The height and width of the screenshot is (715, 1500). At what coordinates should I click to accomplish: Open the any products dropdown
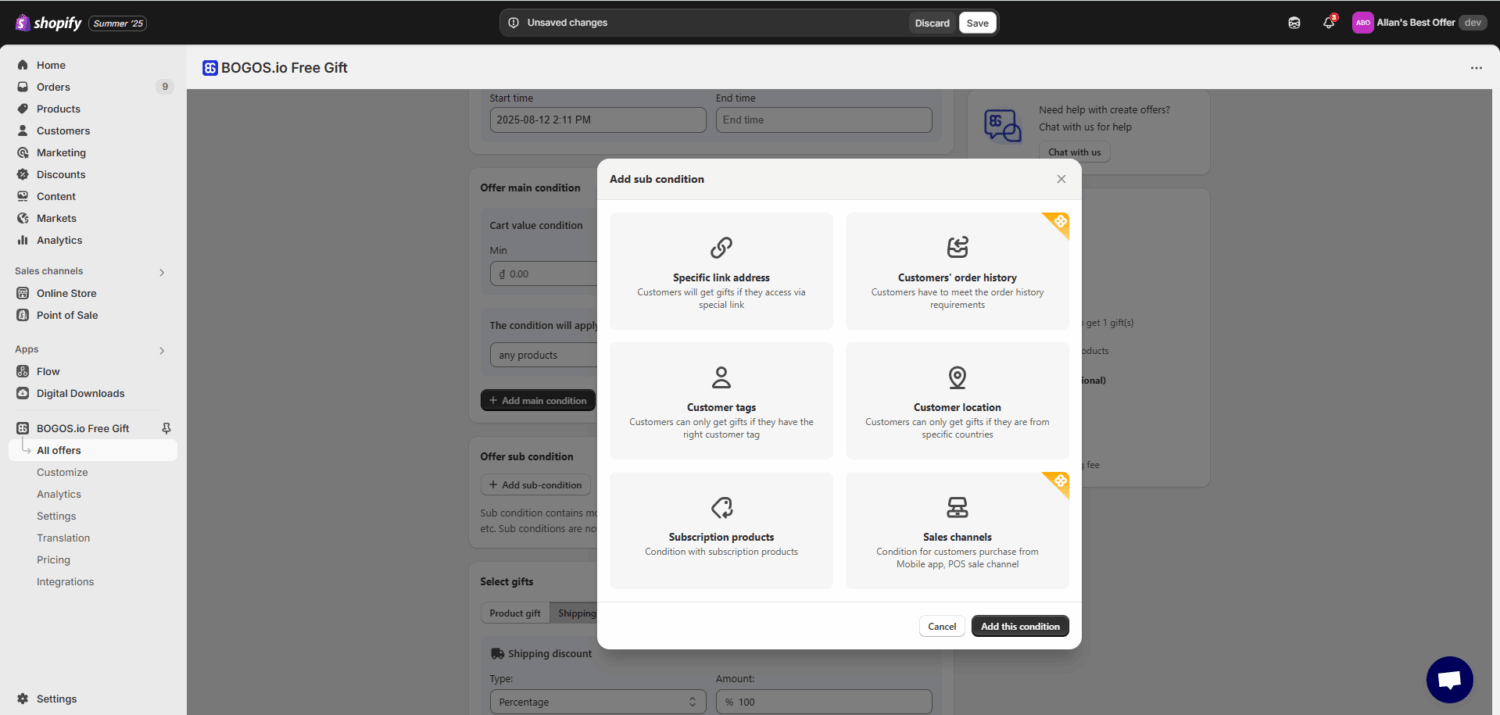pyautogui.click(x=543, y=355)
